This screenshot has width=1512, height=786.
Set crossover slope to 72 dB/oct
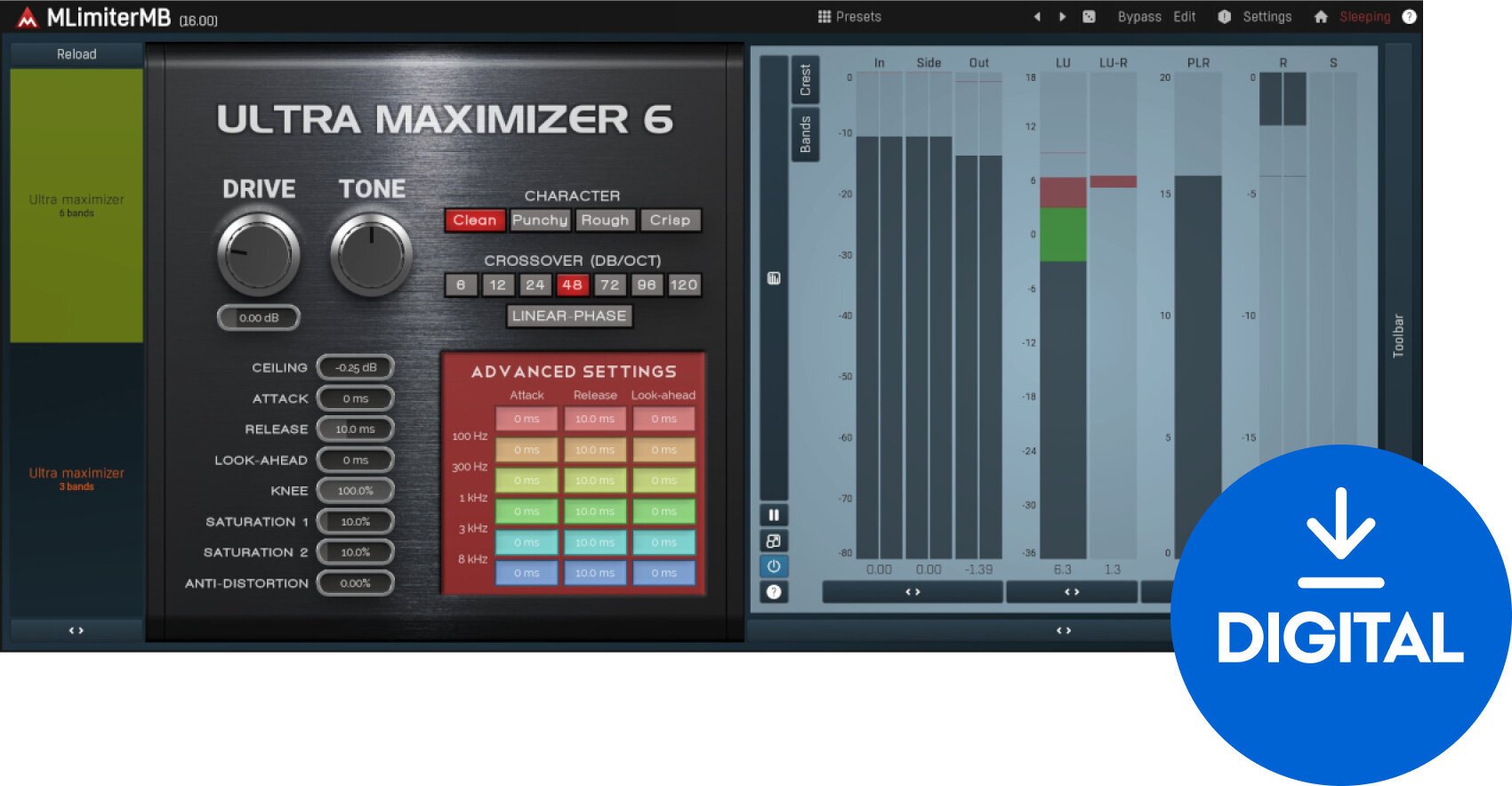(609, 285)
